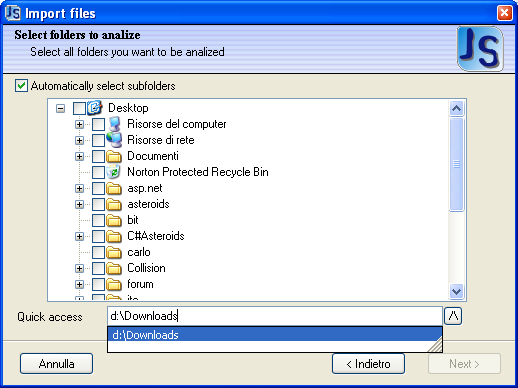Check the asp.net folder checkbox

click(x=98, y=188)
